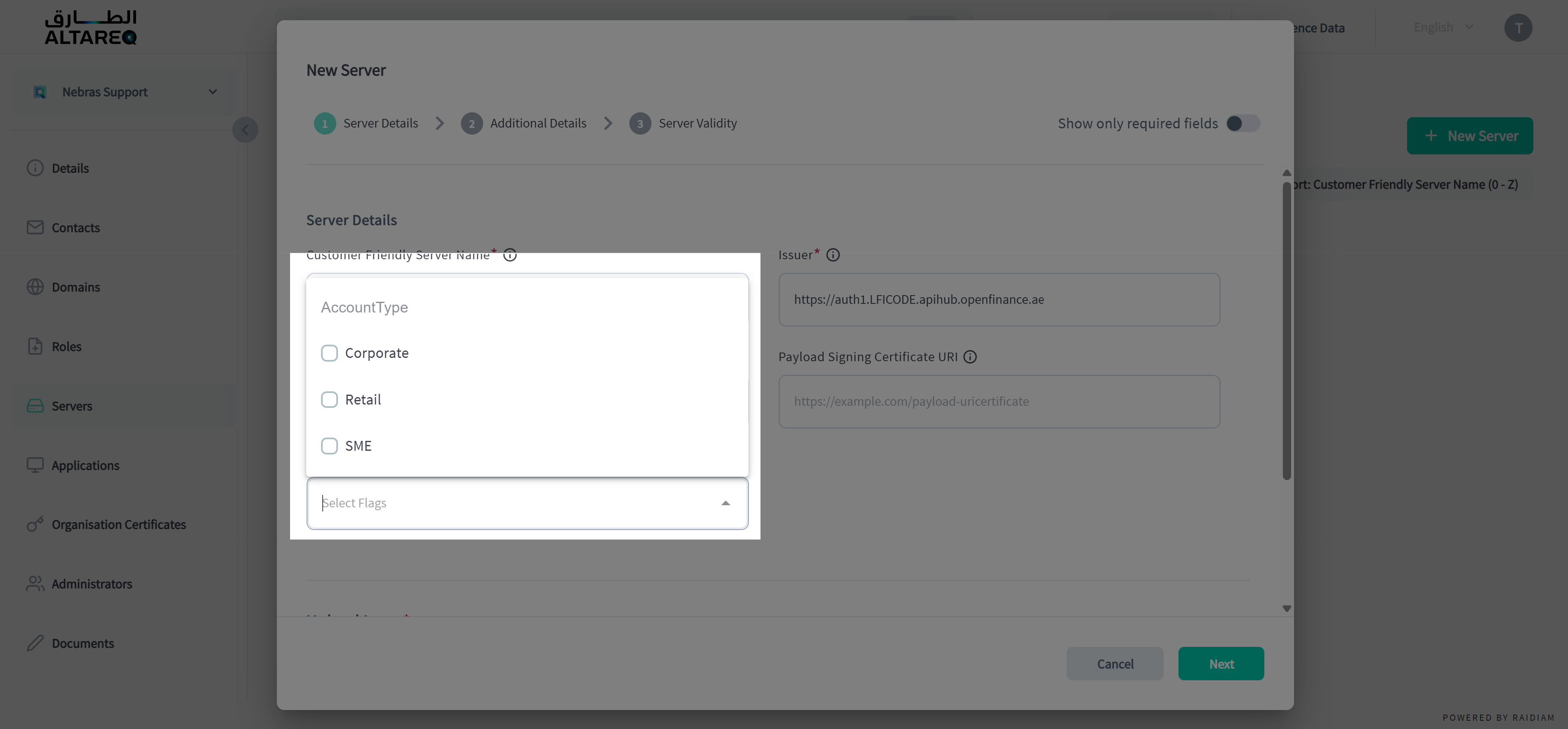Check the Retail checkbox
Viewport: 1568px width, 729px height.
click(329, 400)
